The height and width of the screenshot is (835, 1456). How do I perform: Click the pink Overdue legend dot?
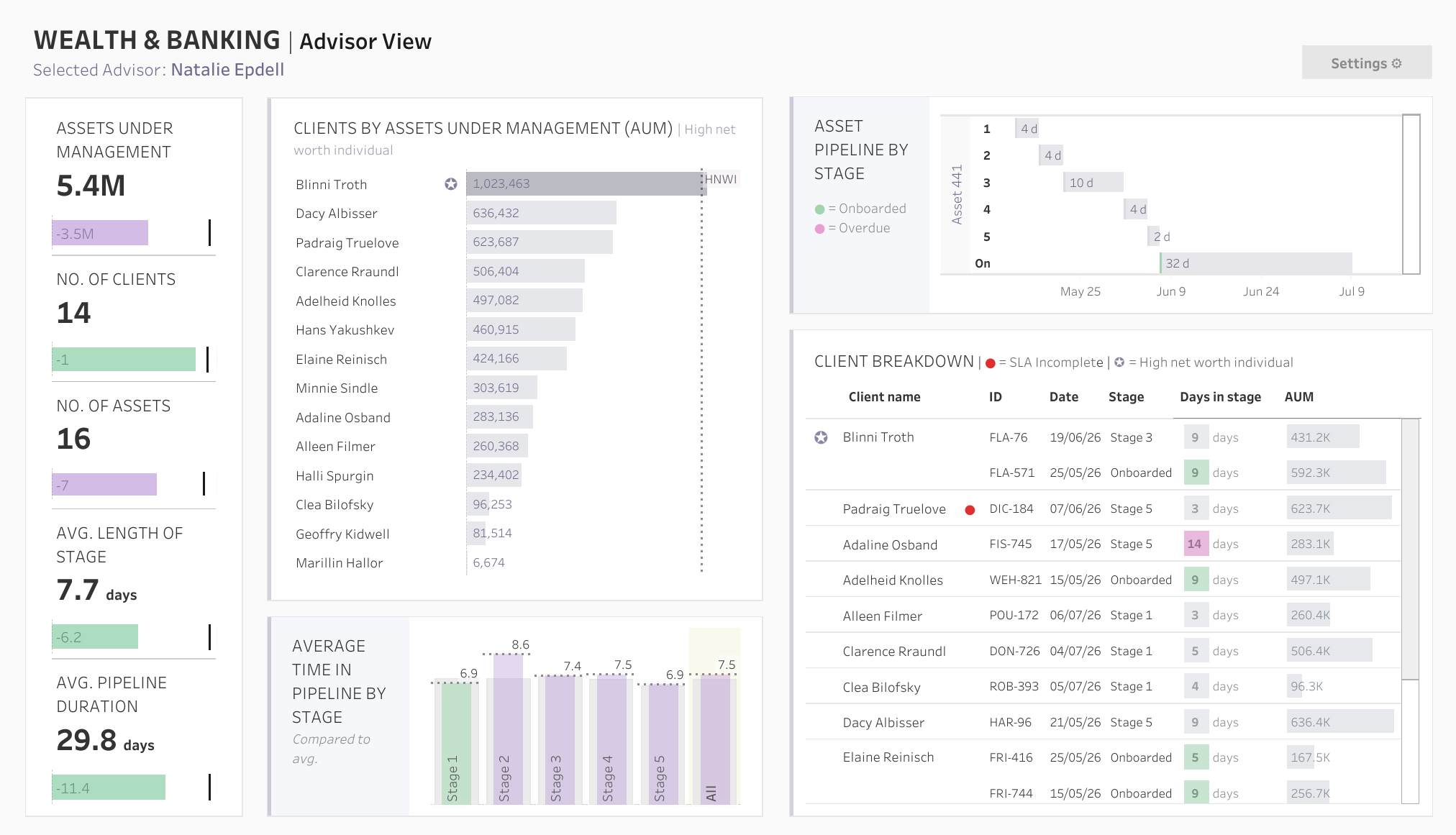click(819, 229)
